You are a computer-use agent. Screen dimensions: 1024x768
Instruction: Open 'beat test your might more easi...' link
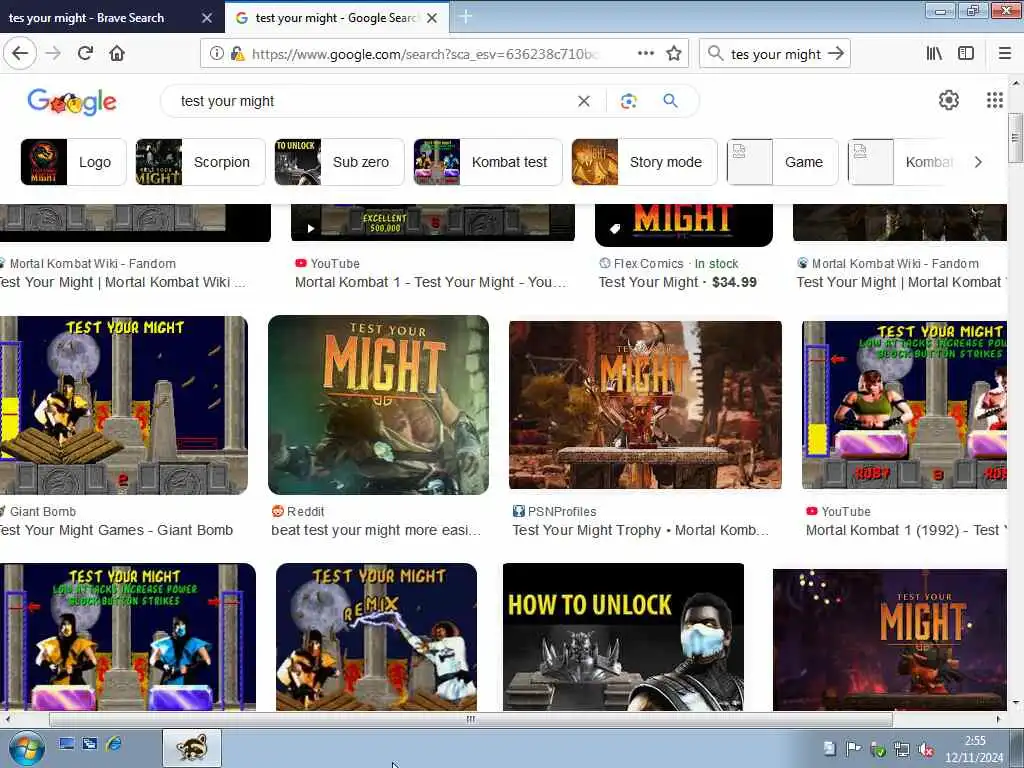(x=376, y=530)
